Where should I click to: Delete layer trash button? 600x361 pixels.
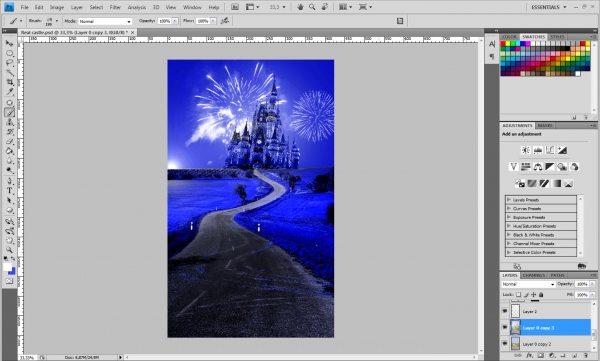pyautogui.click(x=585, y=356)
